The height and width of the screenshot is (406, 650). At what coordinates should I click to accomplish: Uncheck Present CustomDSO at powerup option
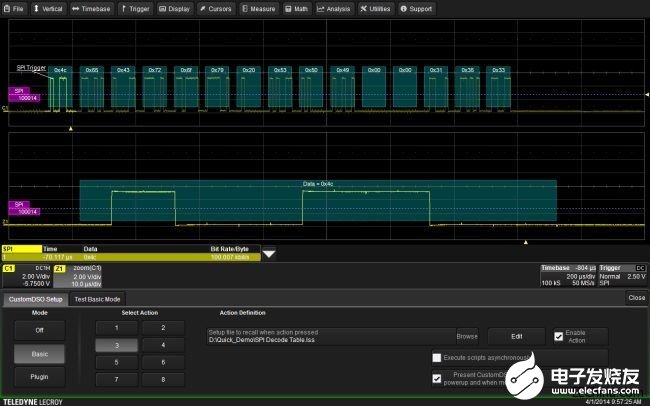[436, 378]
